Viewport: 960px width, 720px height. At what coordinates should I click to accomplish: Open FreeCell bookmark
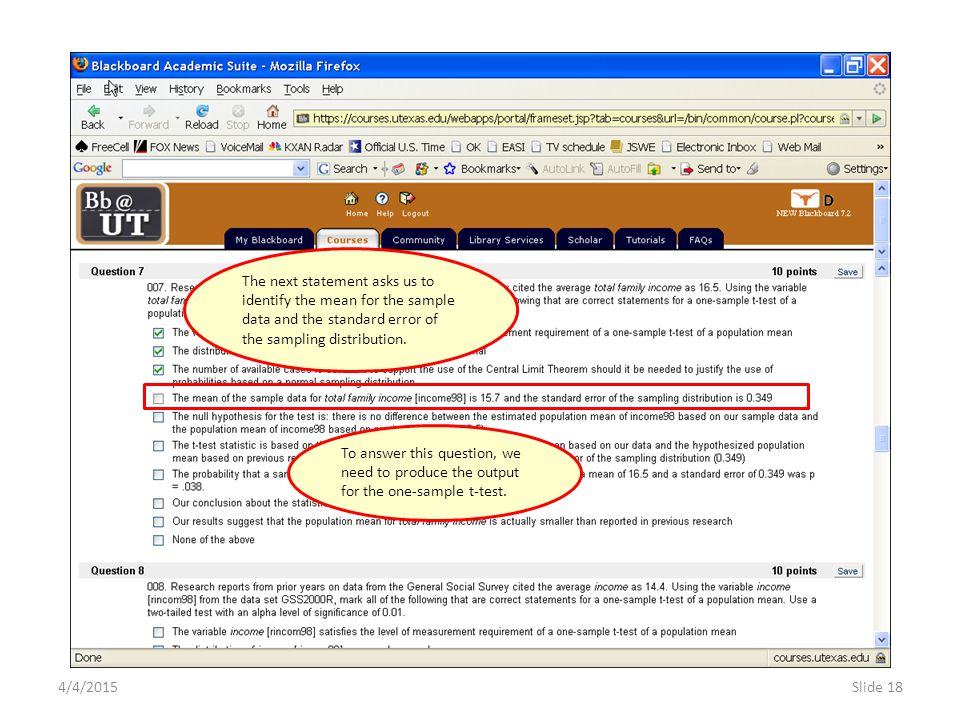(102, 147)
